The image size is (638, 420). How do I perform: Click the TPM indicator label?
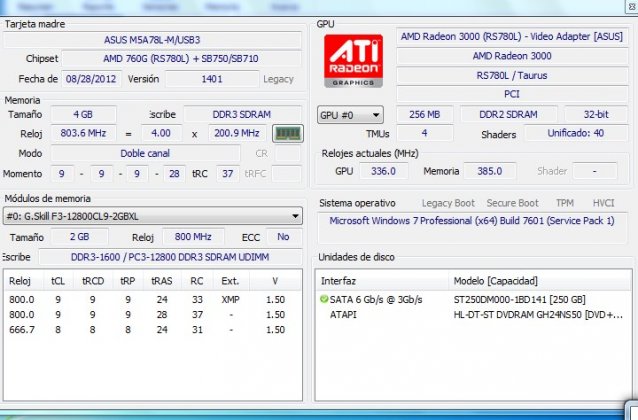[x=565, y=203]
